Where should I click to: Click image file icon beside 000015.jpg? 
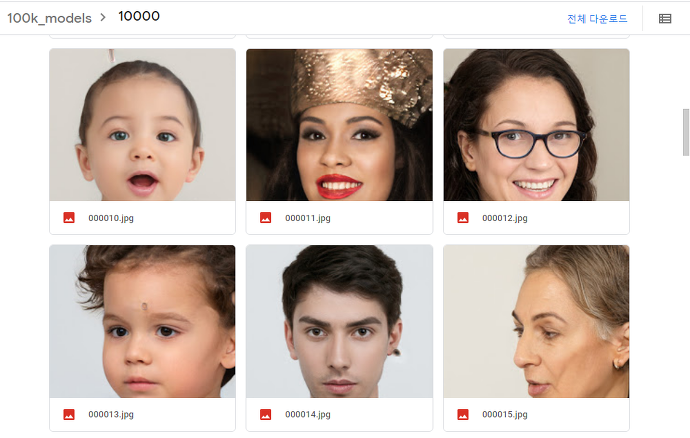[x=462, y=414]
